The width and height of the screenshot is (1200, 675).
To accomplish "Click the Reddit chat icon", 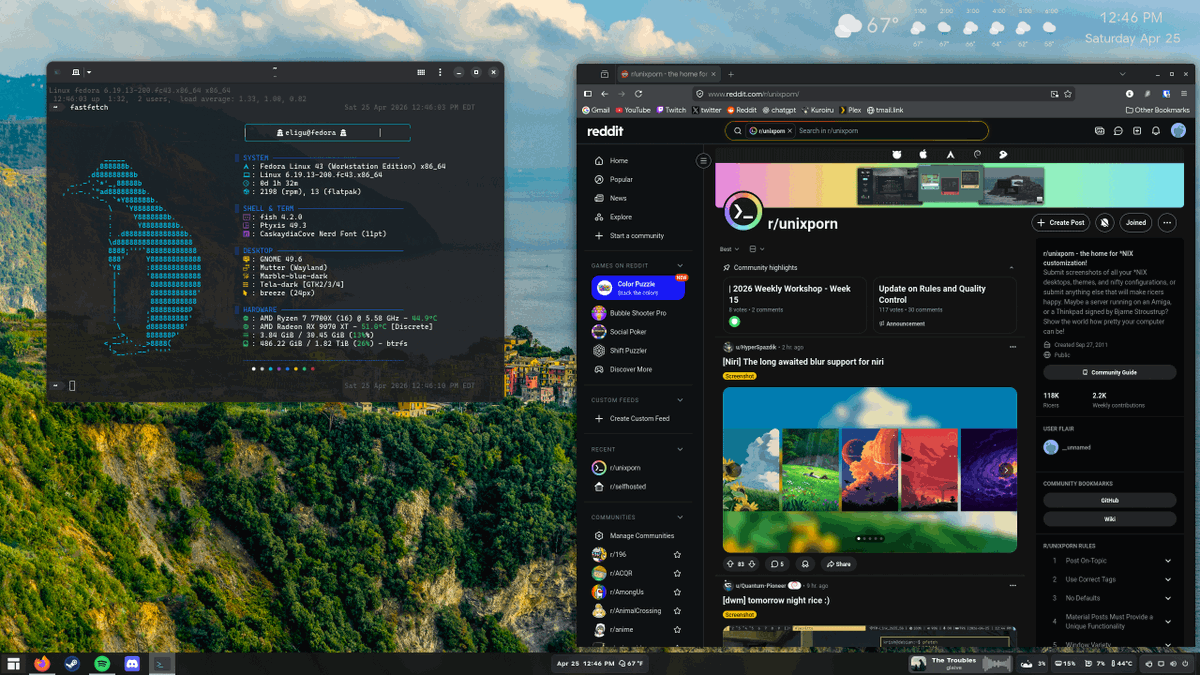I will [1117, 131].
